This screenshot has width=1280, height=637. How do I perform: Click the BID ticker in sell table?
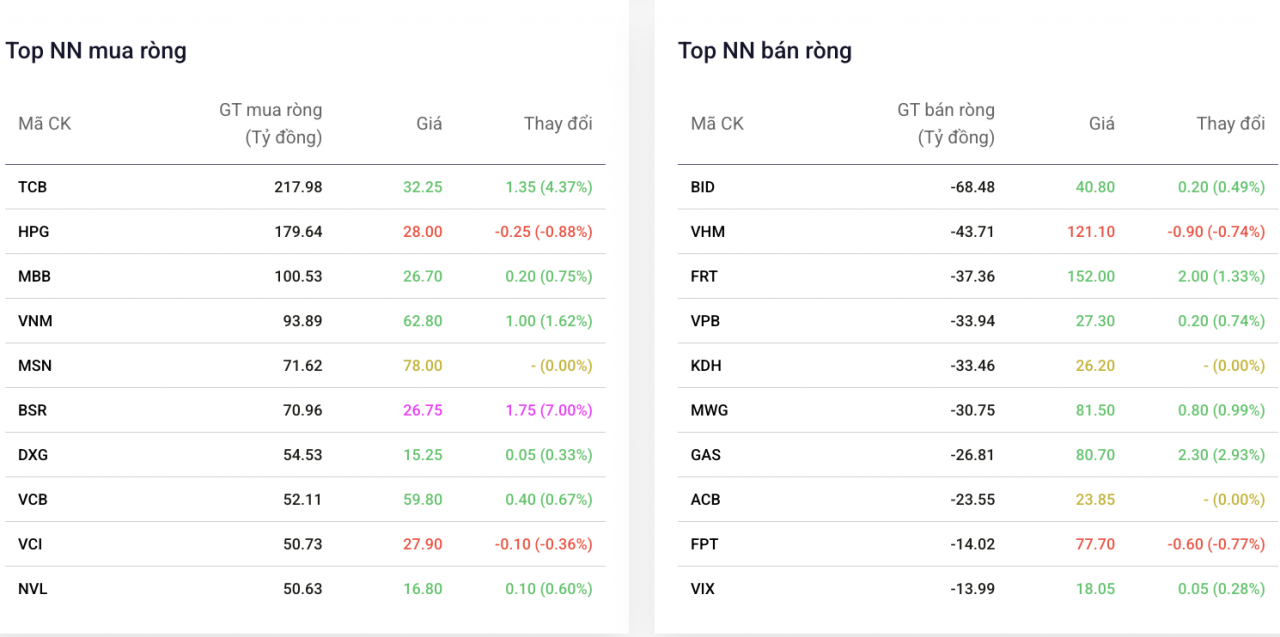click(702, 186)
